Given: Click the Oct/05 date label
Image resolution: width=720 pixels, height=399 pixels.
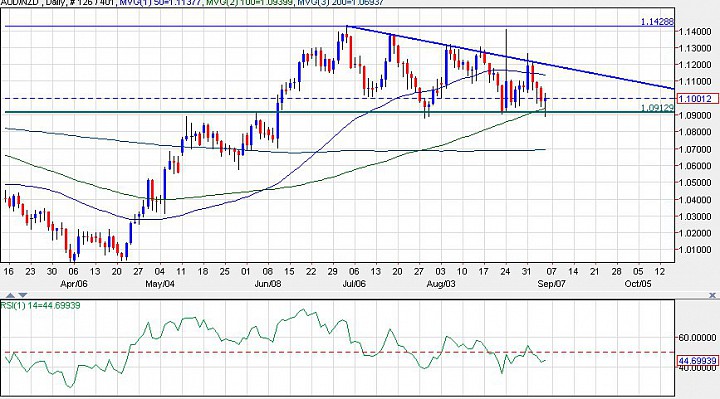Looking at the screenshot, I should 638,284.
